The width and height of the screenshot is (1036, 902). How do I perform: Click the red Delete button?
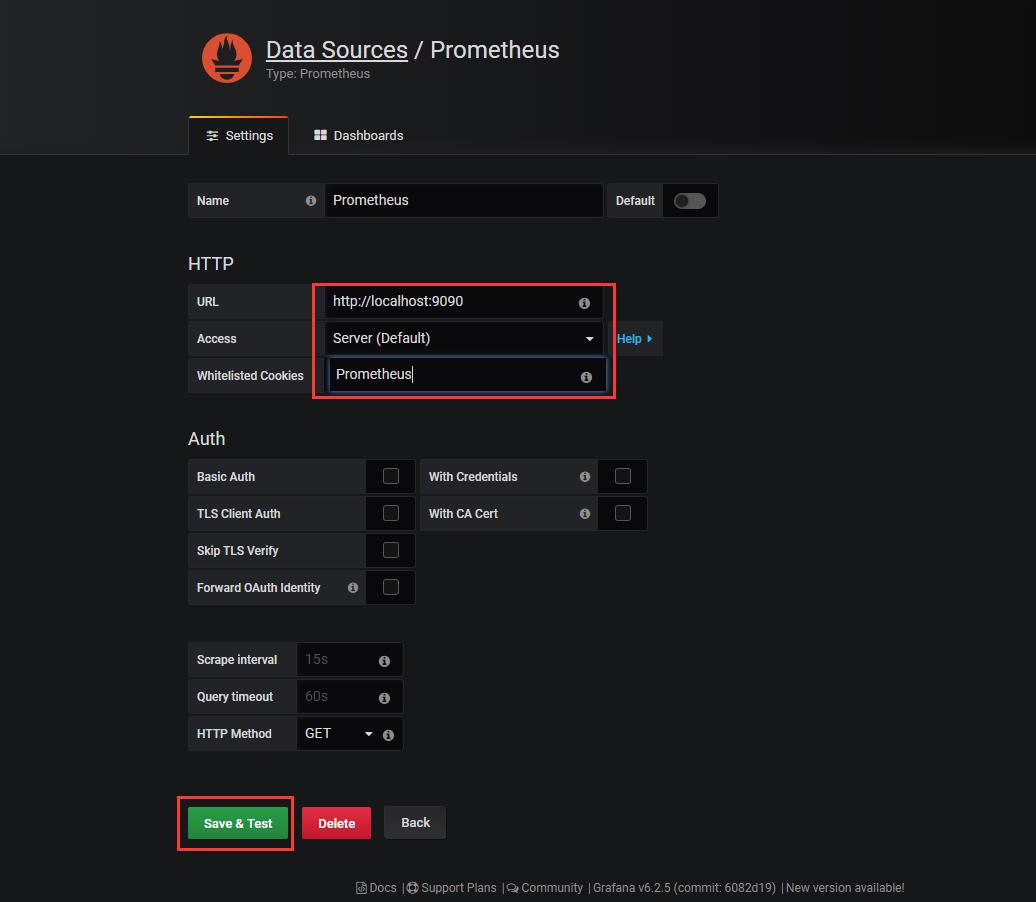pos(336,823)
